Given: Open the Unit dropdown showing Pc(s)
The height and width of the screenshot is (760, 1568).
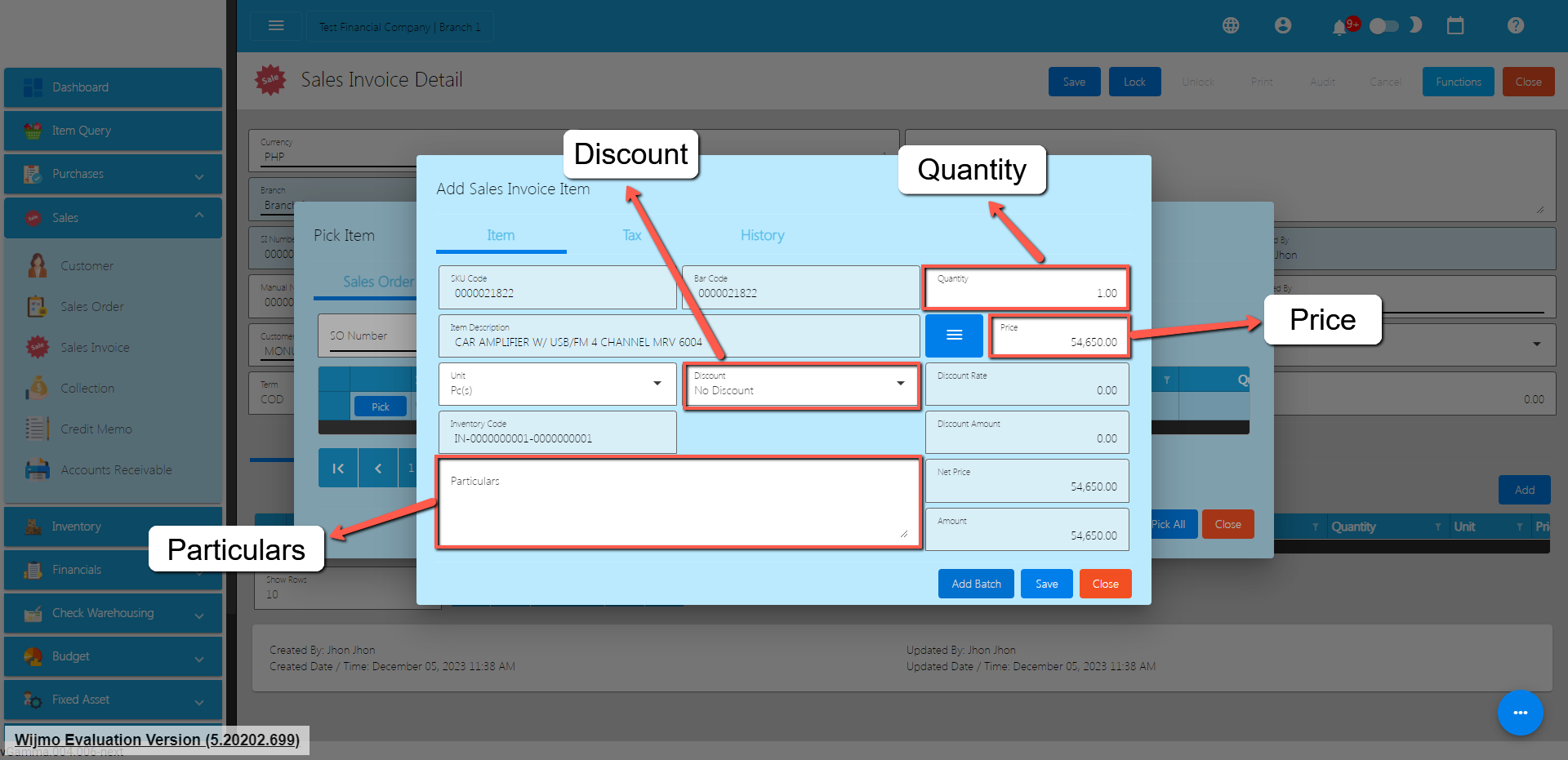Looking at the screenshot, I should pos(557,384).
